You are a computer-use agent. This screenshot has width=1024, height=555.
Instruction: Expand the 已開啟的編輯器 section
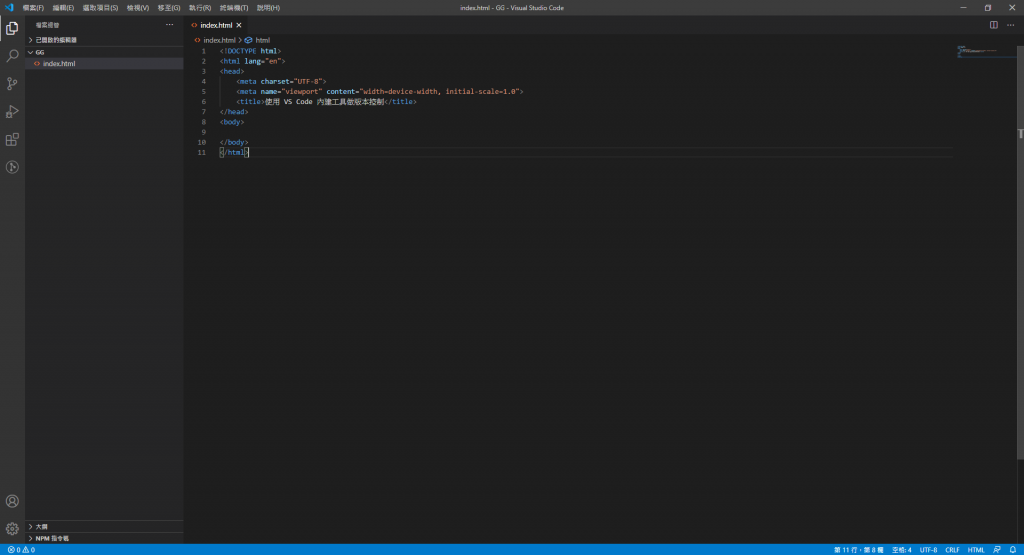(104, 40)
